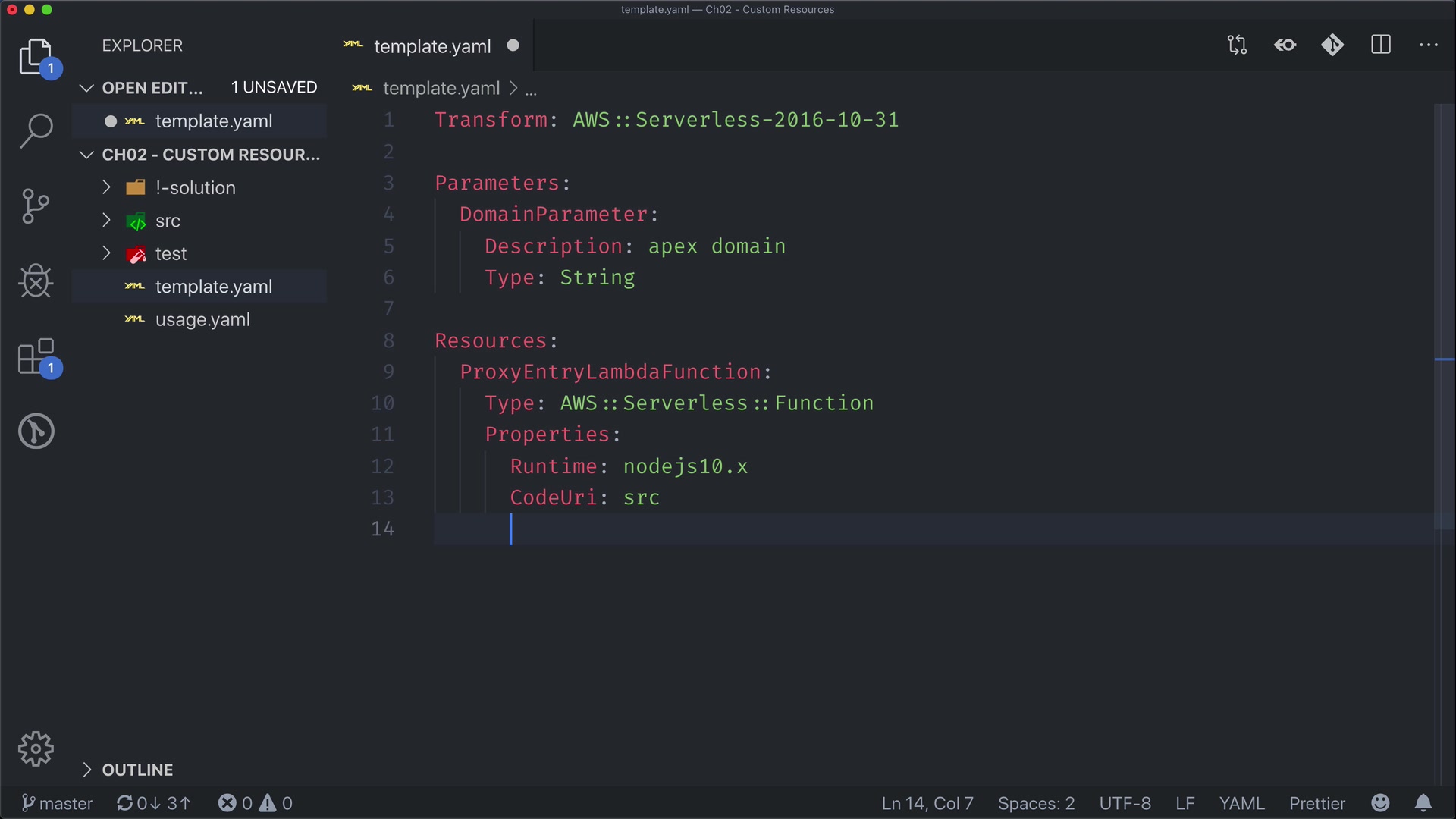This screenshot has height=819, width=1456.
Task: Open the Debug panel icon
Action: click(x=36, y=281)
